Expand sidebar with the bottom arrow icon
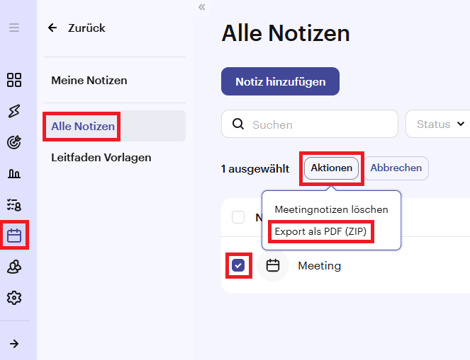470x360 pixels. 14,344
